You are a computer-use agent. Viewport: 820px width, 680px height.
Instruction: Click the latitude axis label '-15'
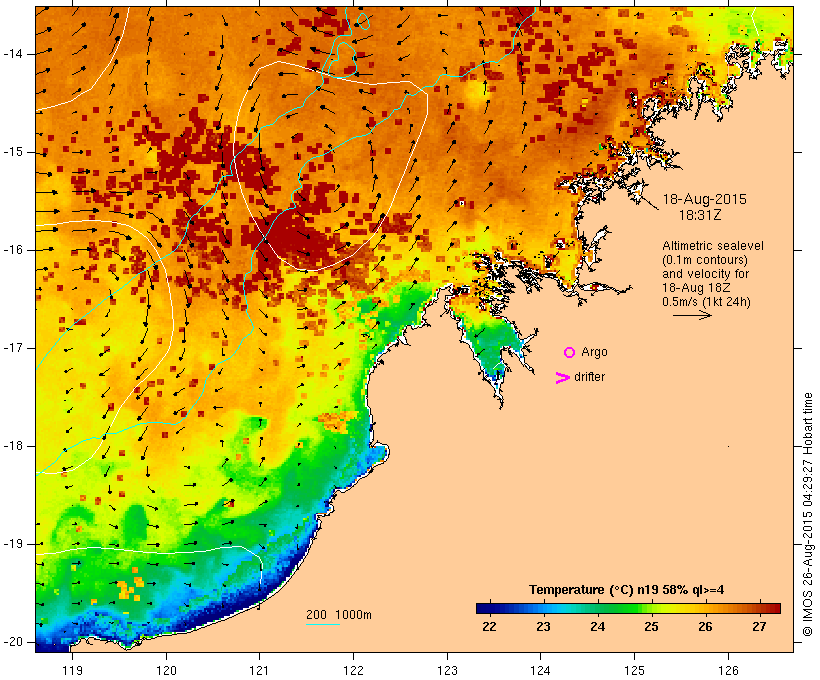13,152
